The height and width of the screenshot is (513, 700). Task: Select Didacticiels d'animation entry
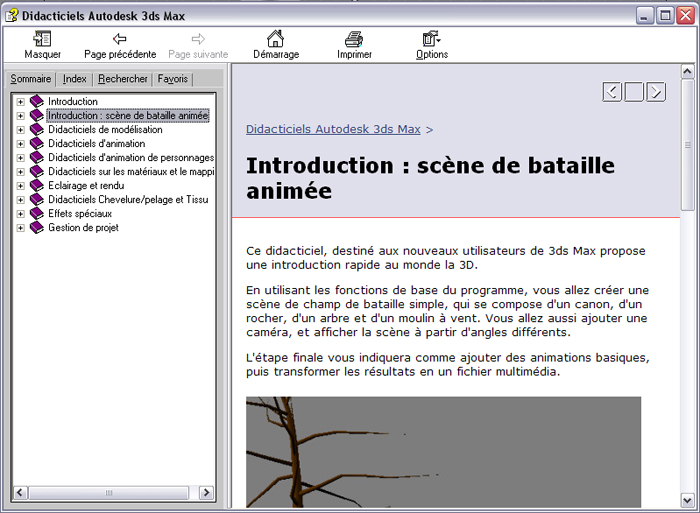pos(96,143)
